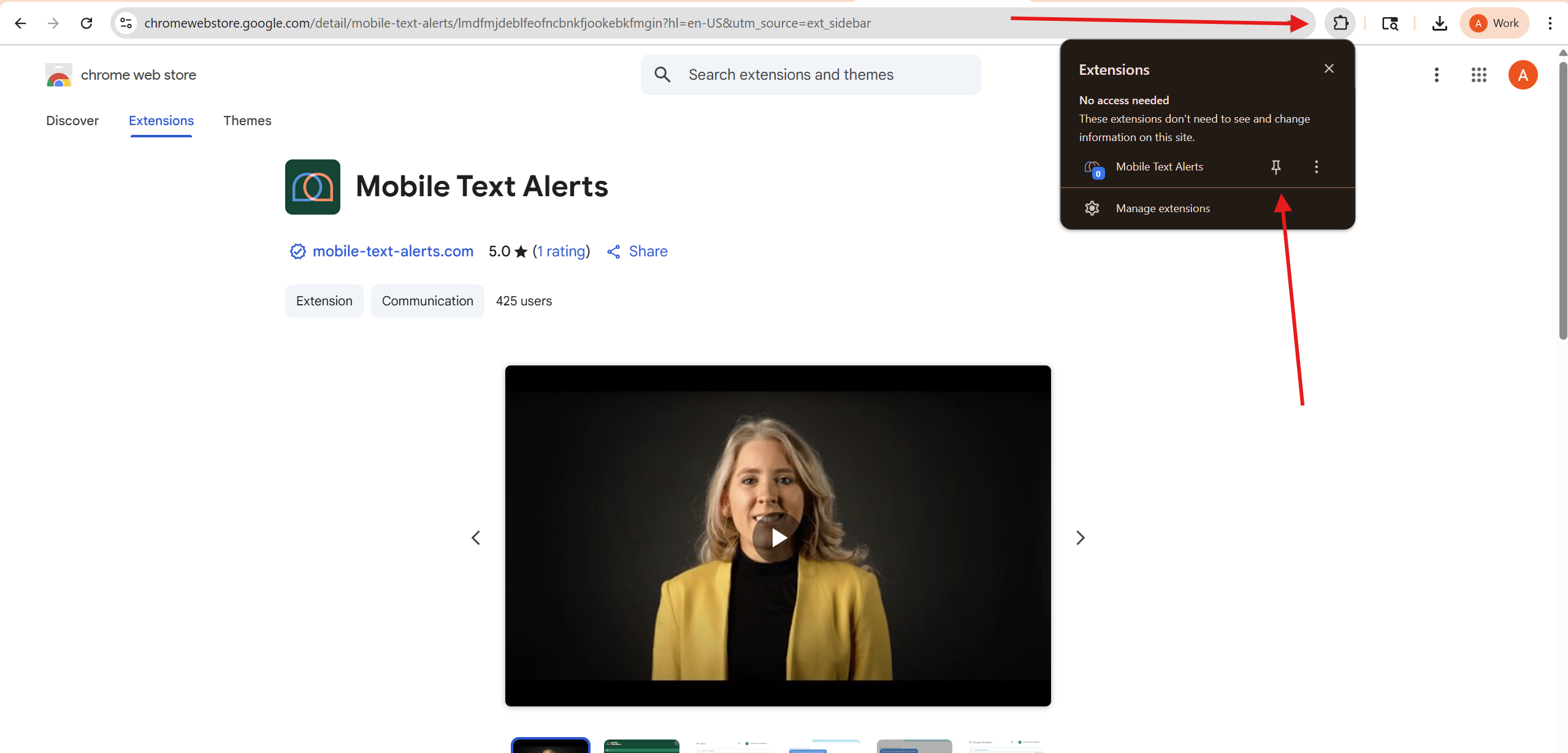Click the search magnifier icon
Image resolution: width=1568 pixels, height=753 pixels.
[x=662, y=75]
